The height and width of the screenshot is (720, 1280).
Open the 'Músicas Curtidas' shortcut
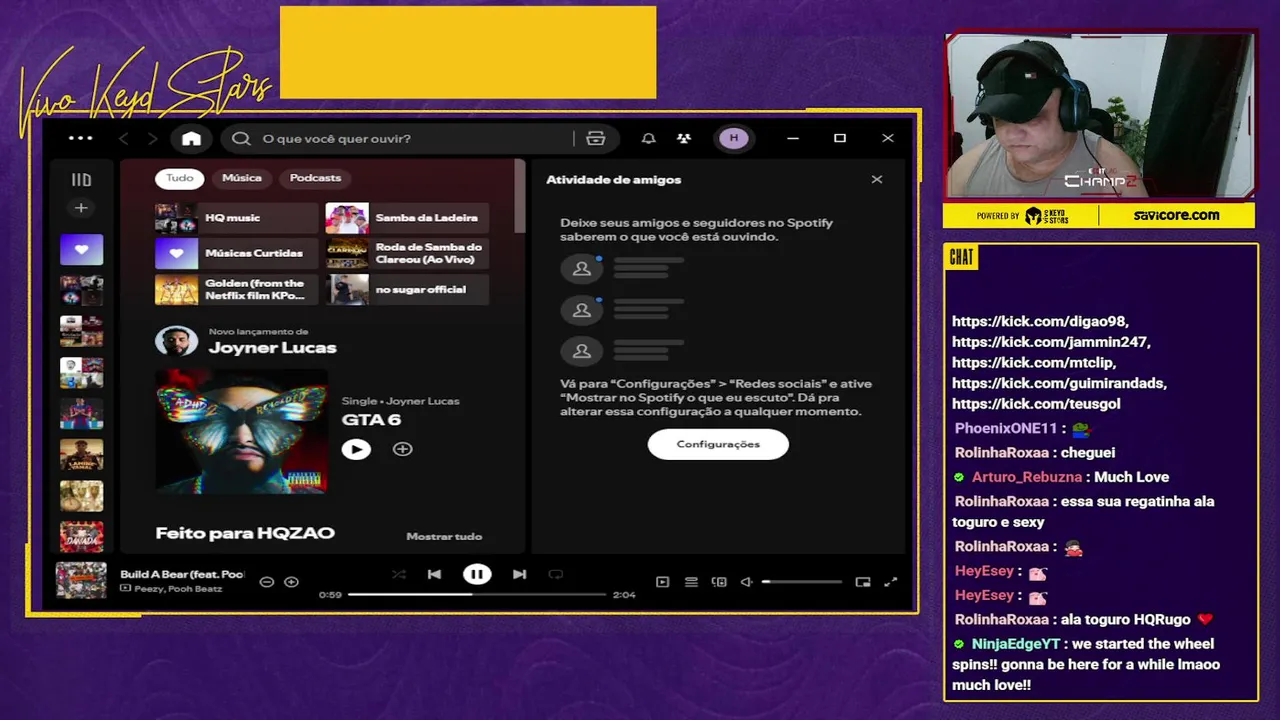236,254
